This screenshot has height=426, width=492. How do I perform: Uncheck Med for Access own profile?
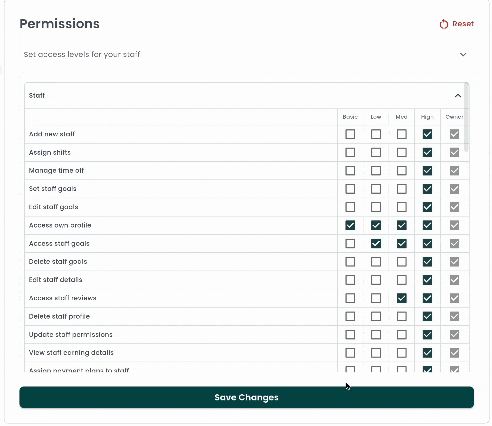click(x=402, y=225)
